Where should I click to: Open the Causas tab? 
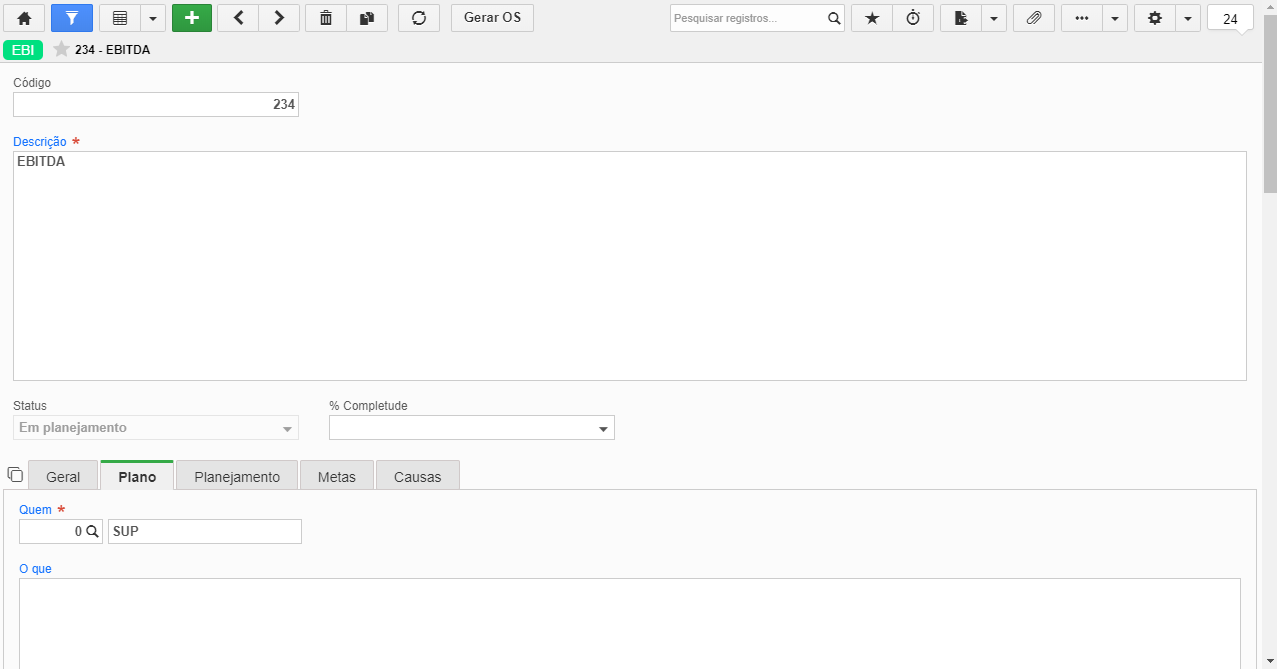click(x=418, y=476)
